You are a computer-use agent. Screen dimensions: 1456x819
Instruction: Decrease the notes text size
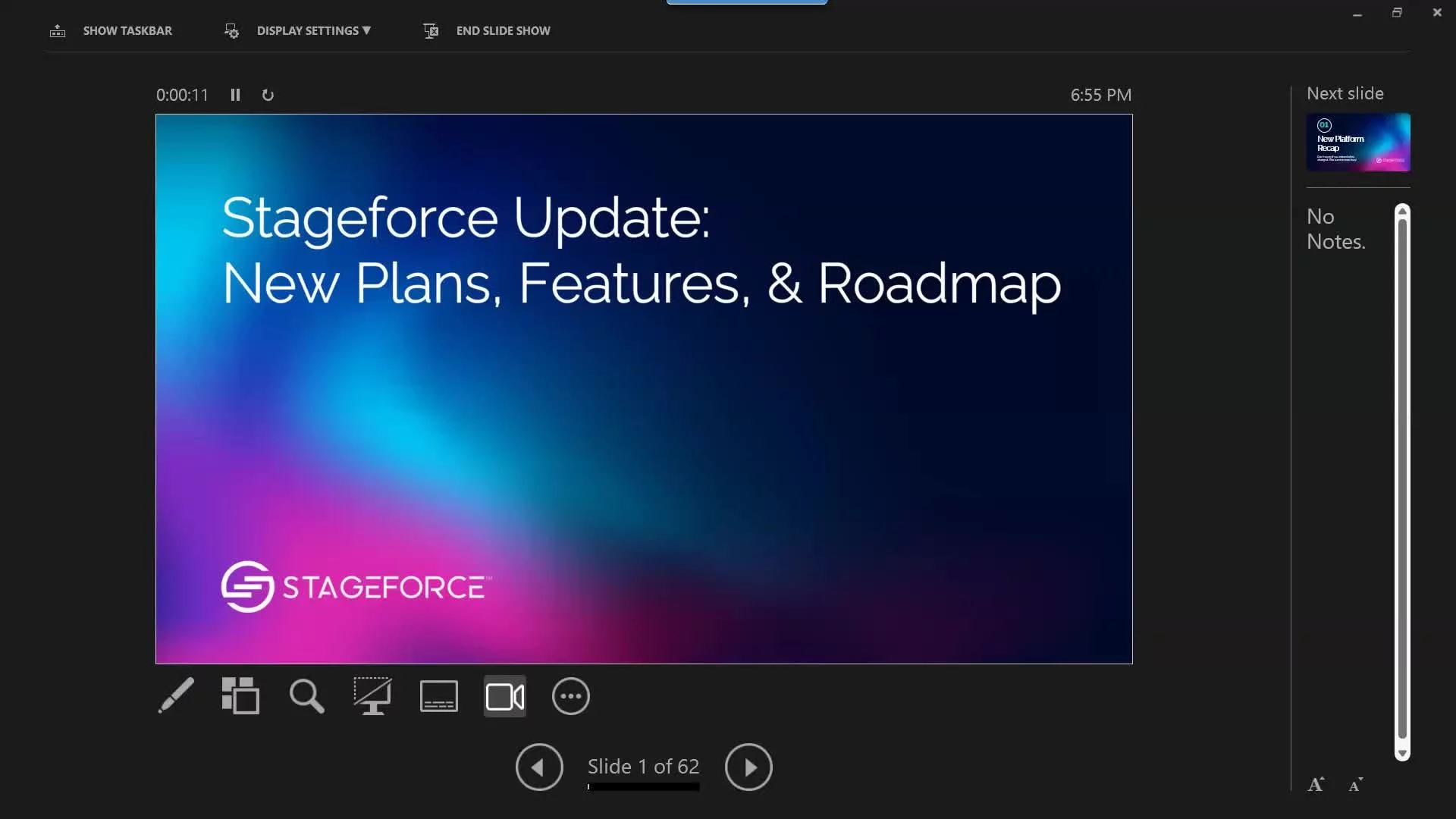tap(1355, 784)
